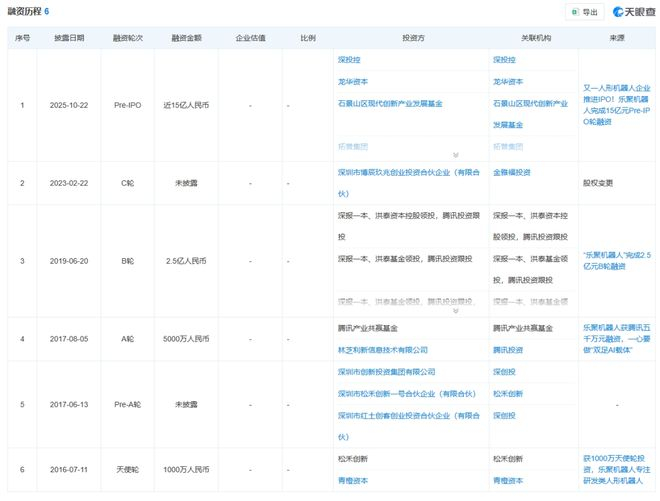The height and width of the screenshot is (501, 660).
Task: Click the 融资历程 section title
Action: tap(24, 11)
